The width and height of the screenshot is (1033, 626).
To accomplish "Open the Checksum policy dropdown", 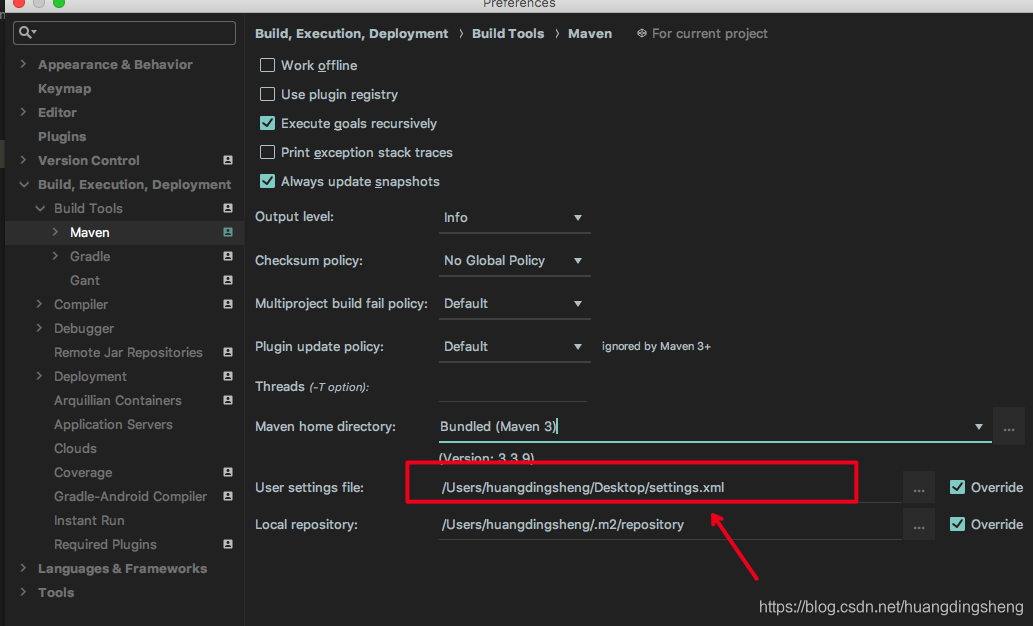I will pos(515,260).
